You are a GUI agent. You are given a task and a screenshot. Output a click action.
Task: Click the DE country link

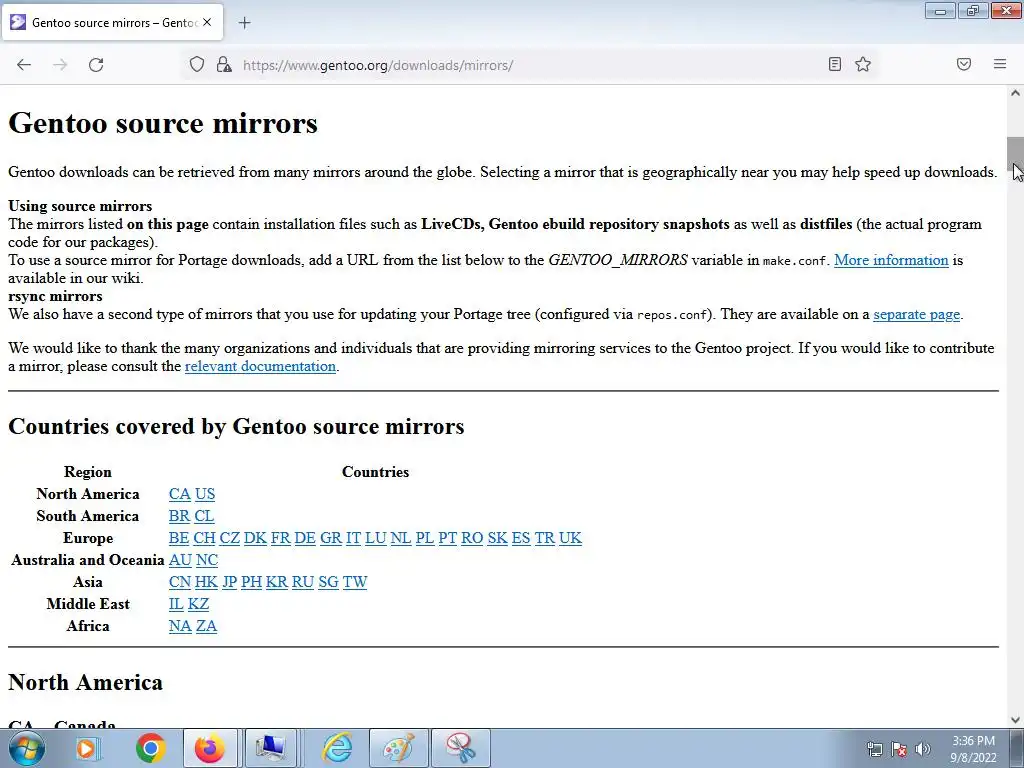pyautogui.click(x=305, y=538)
